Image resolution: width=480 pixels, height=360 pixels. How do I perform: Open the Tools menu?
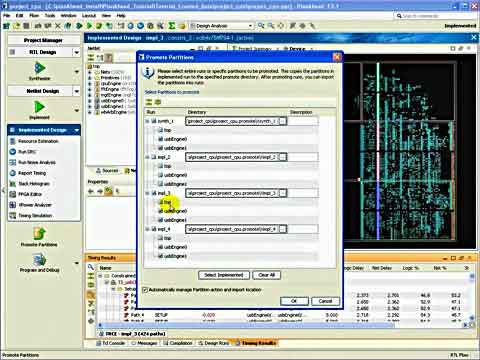pyautogui.click(x=50, y=16)
